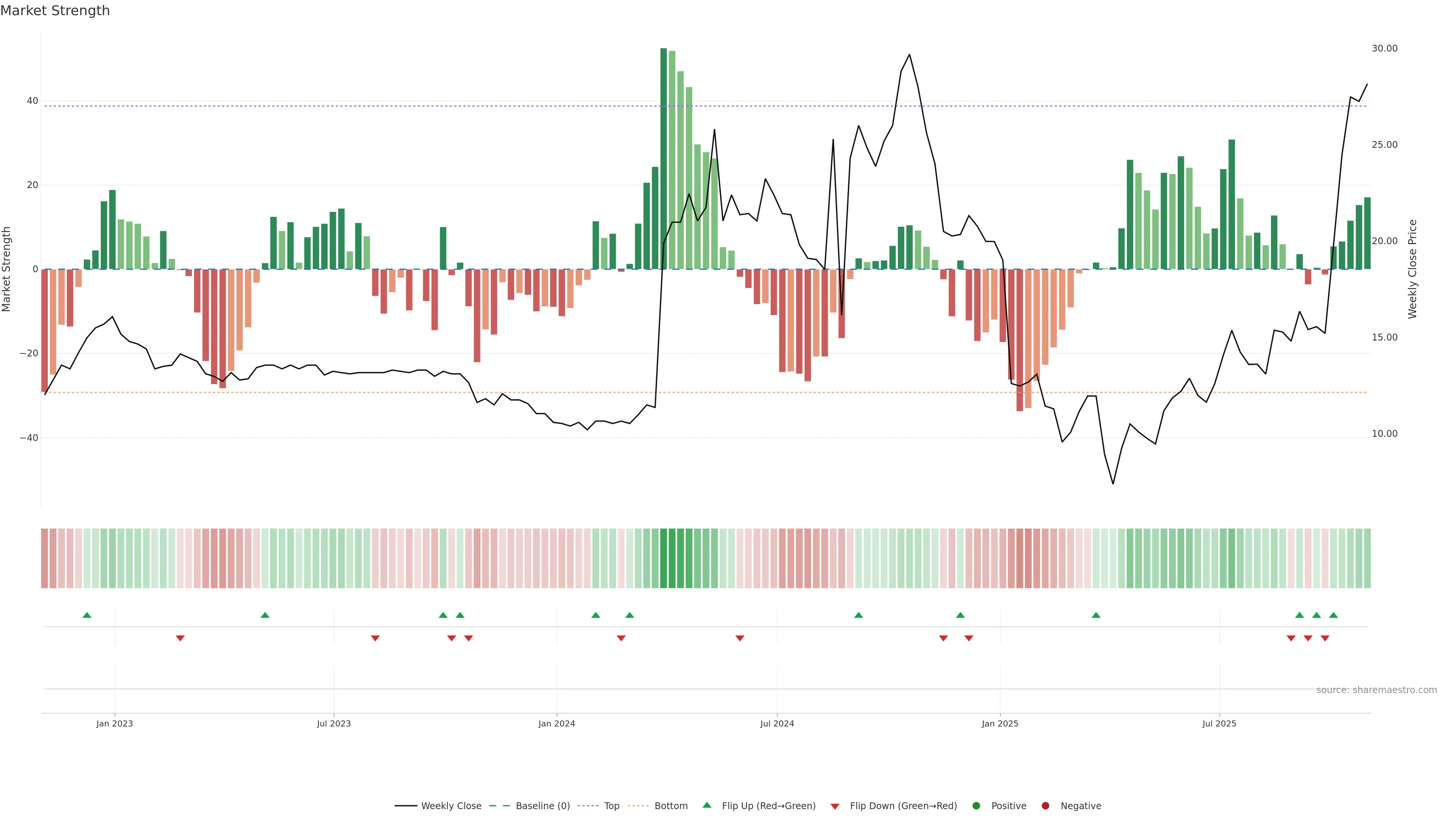The height and width of the screenshot is (819, 1456).
Task: Click the Market Strength chart title
Action: [x=55, y=11]
